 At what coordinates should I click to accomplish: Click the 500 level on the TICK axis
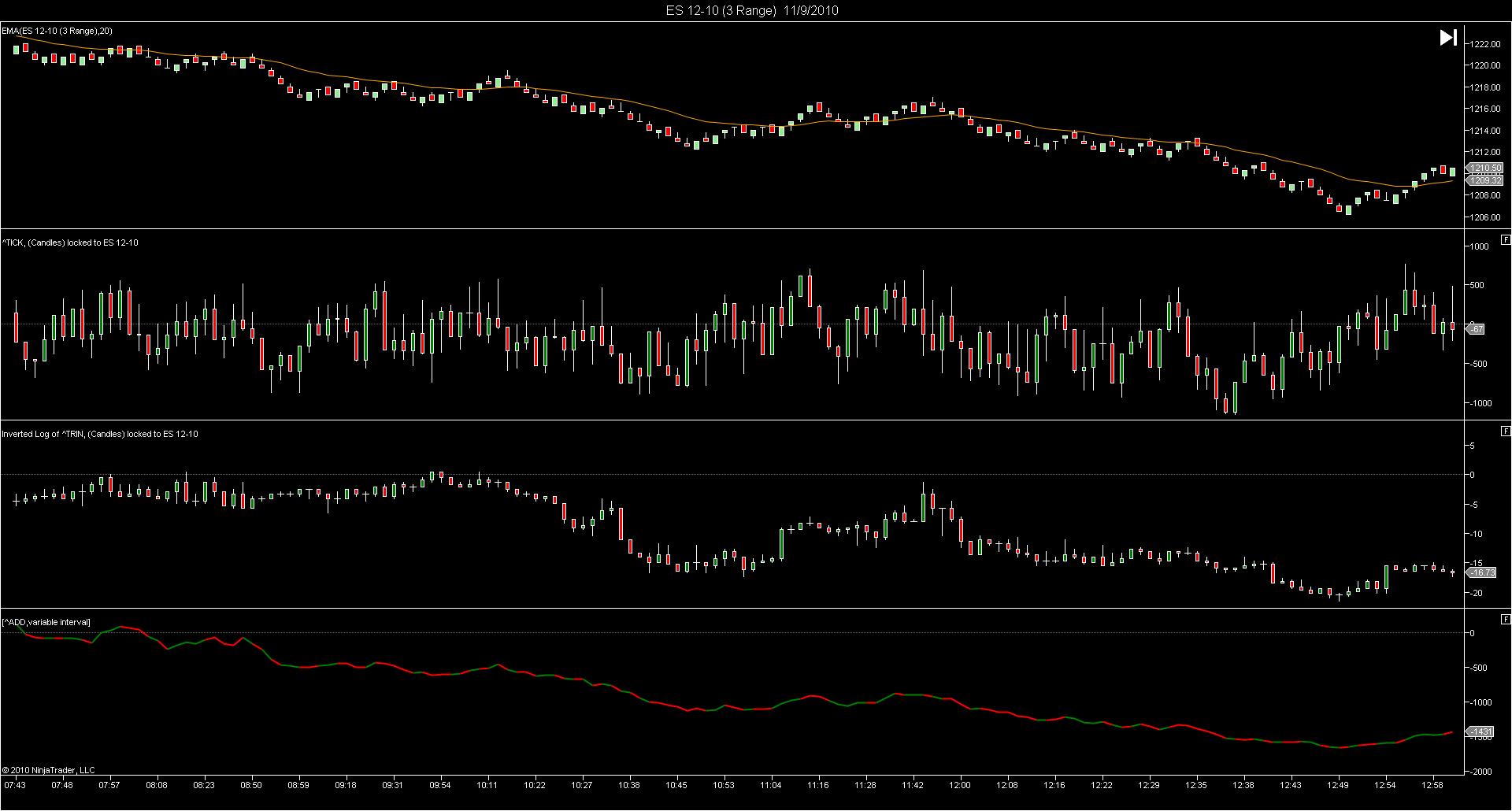1477,285
